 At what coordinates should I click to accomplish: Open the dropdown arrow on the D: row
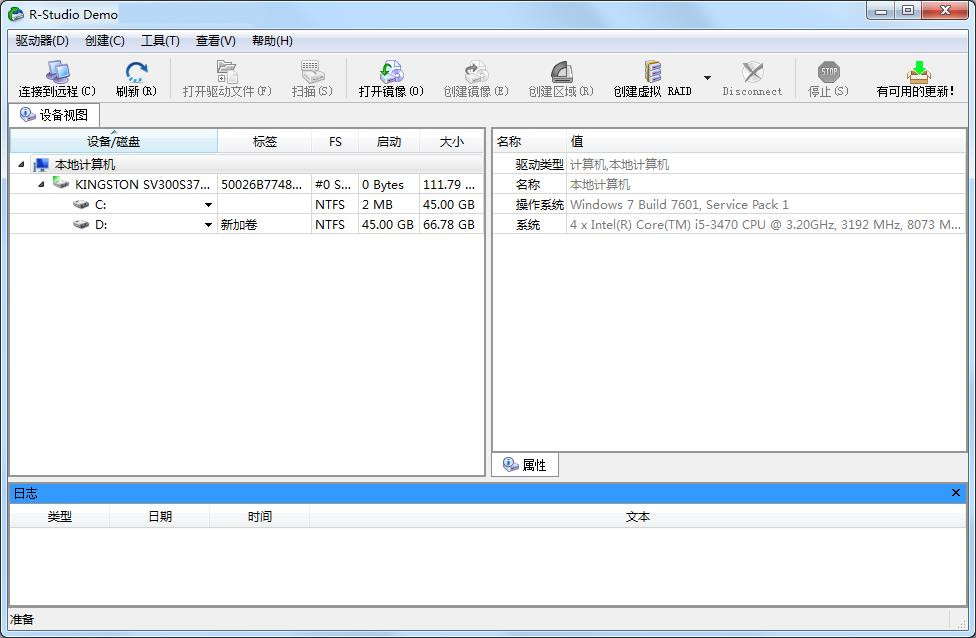click(209, 225)
